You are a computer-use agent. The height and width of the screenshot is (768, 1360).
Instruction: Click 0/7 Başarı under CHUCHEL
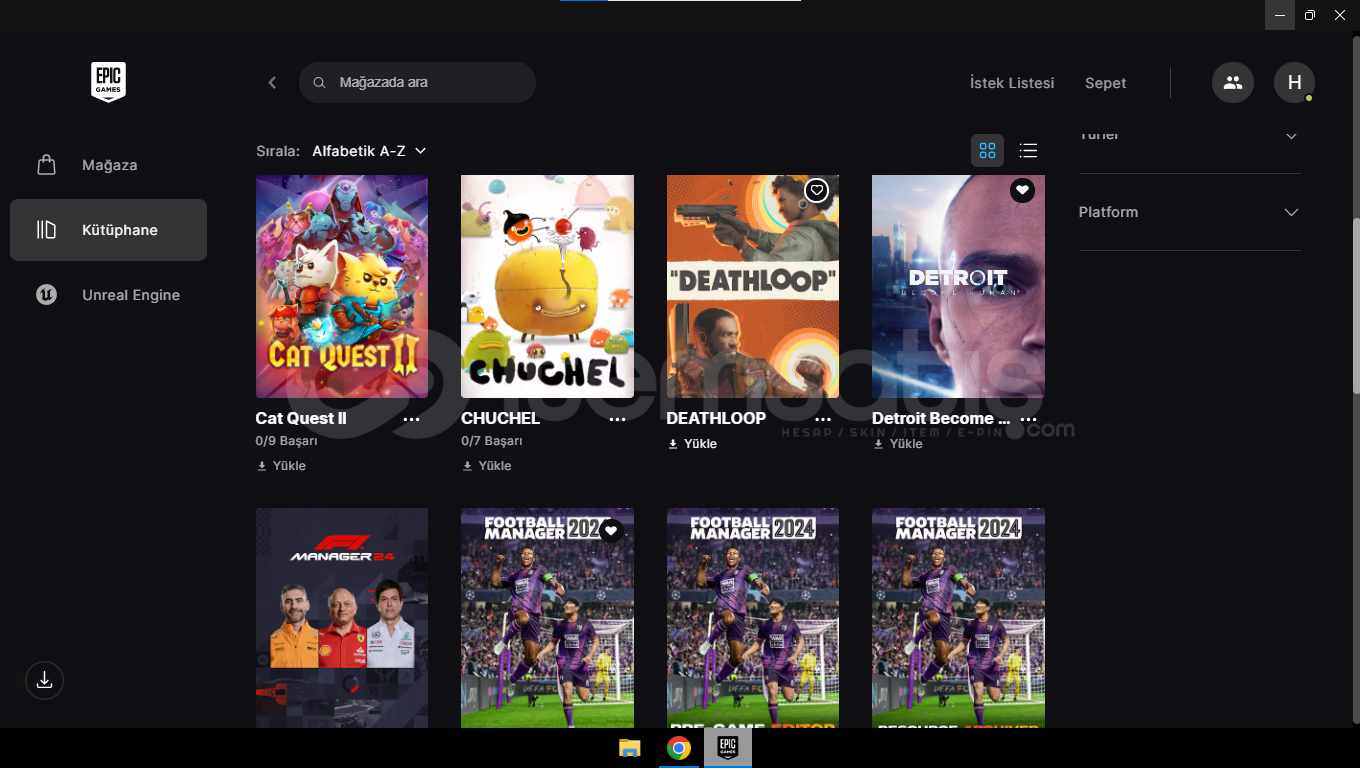(x=492, y=441)
